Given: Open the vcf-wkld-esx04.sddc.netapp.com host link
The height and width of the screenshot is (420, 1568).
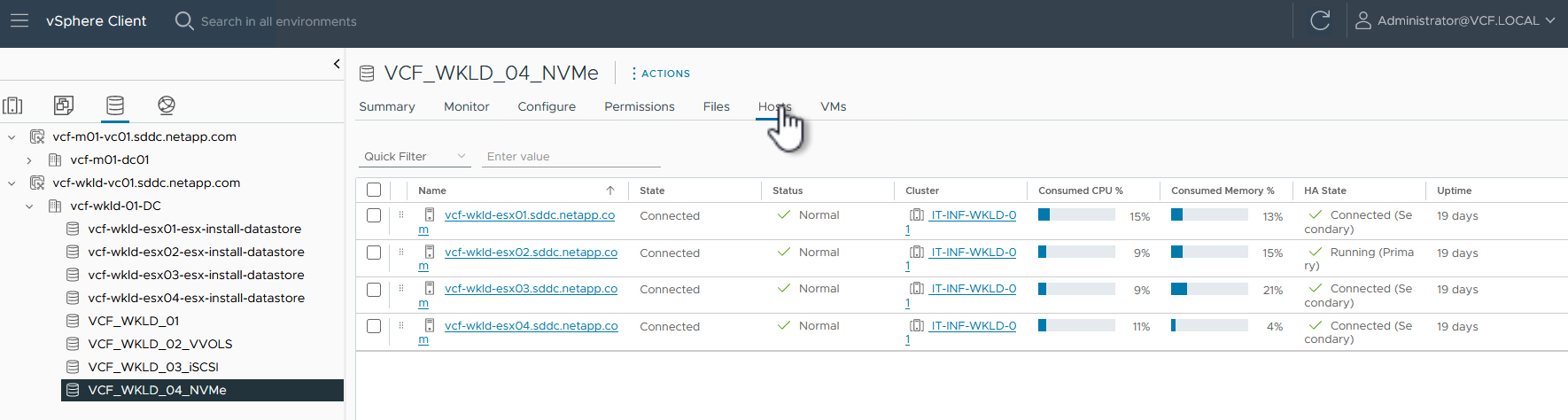Looking at the screenshot, I should point(531,326).
